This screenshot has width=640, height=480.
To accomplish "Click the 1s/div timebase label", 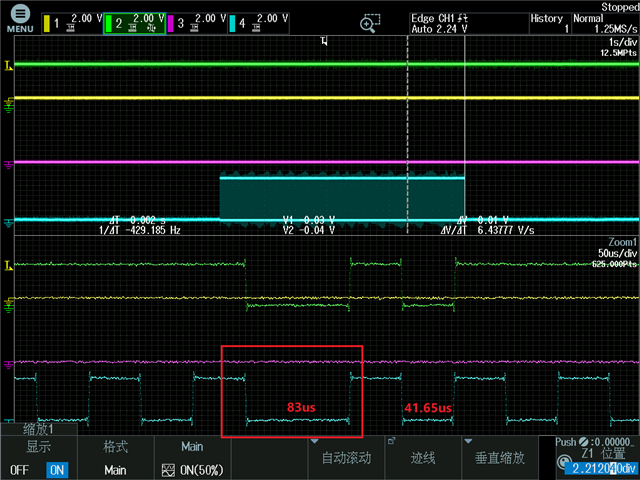I will 623,42.
